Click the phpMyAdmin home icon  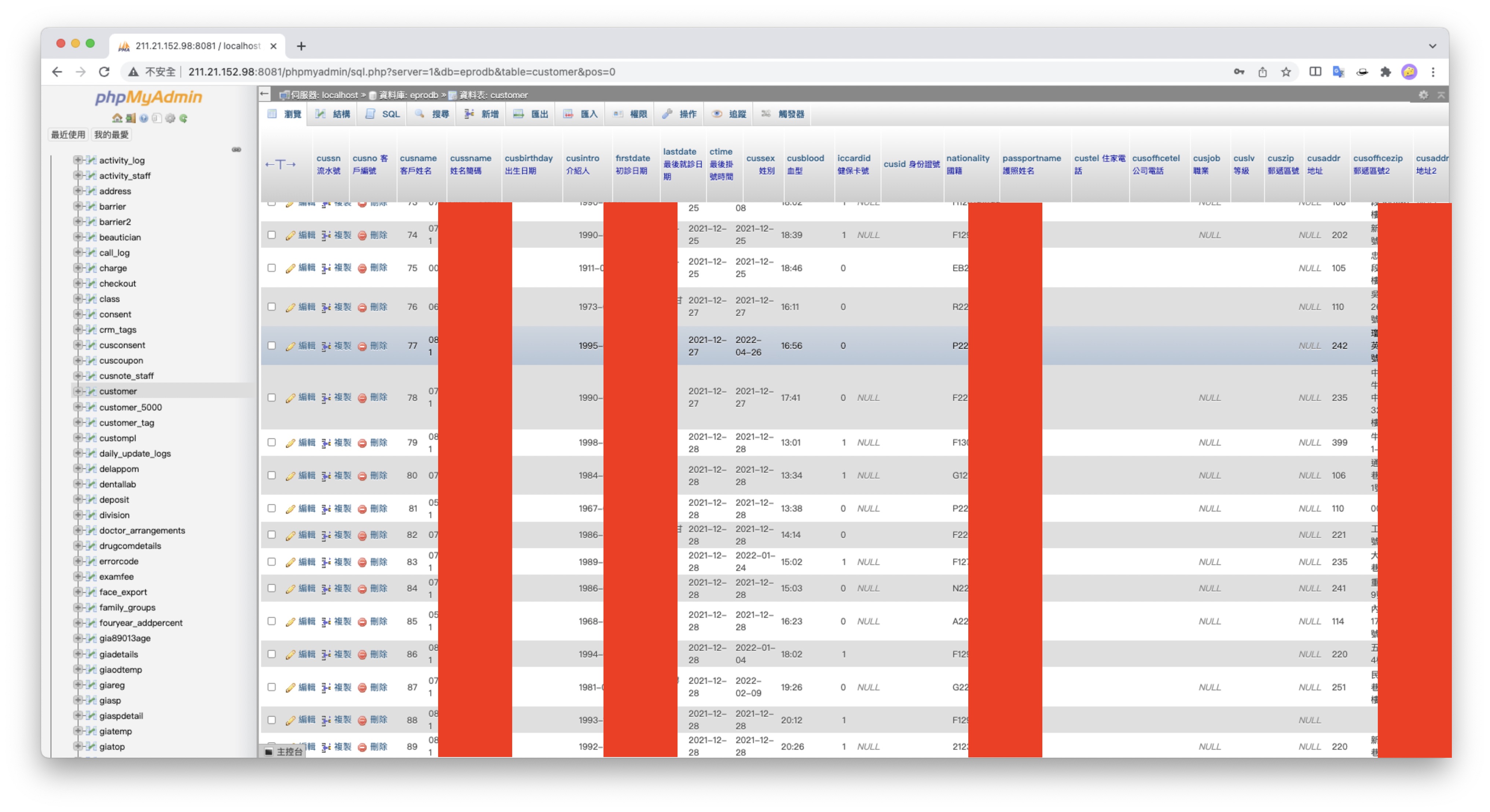click(117, 118)
